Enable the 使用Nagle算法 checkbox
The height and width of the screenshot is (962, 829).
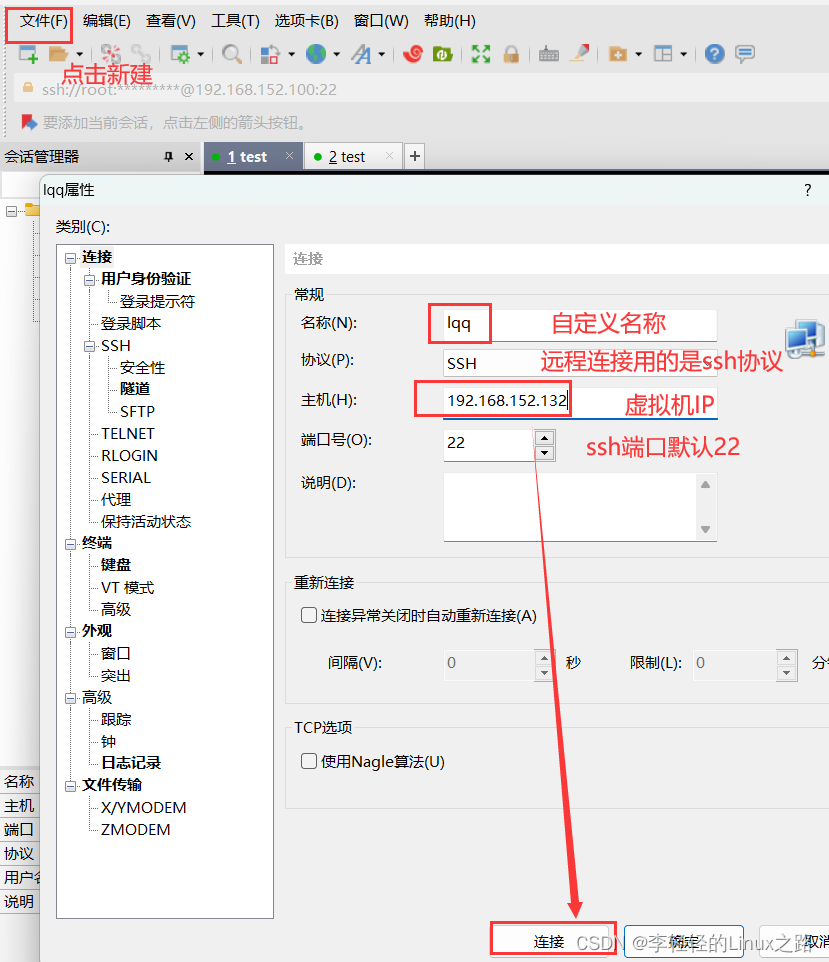click(x=309, y=760)
